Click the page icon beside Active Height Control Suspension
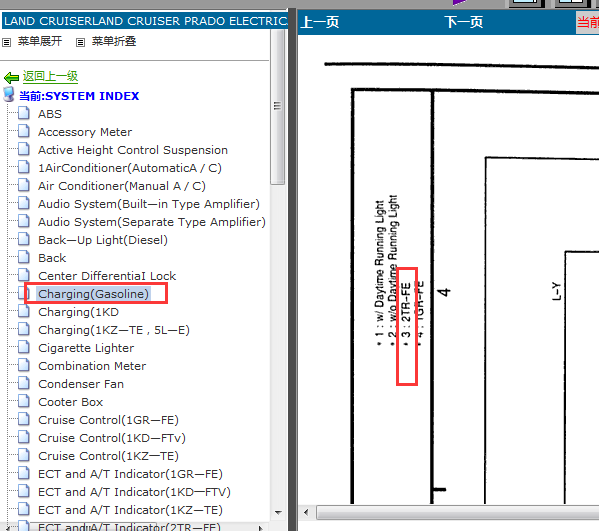This screenshot has width=599, height=531. click(x=24, y=149)
